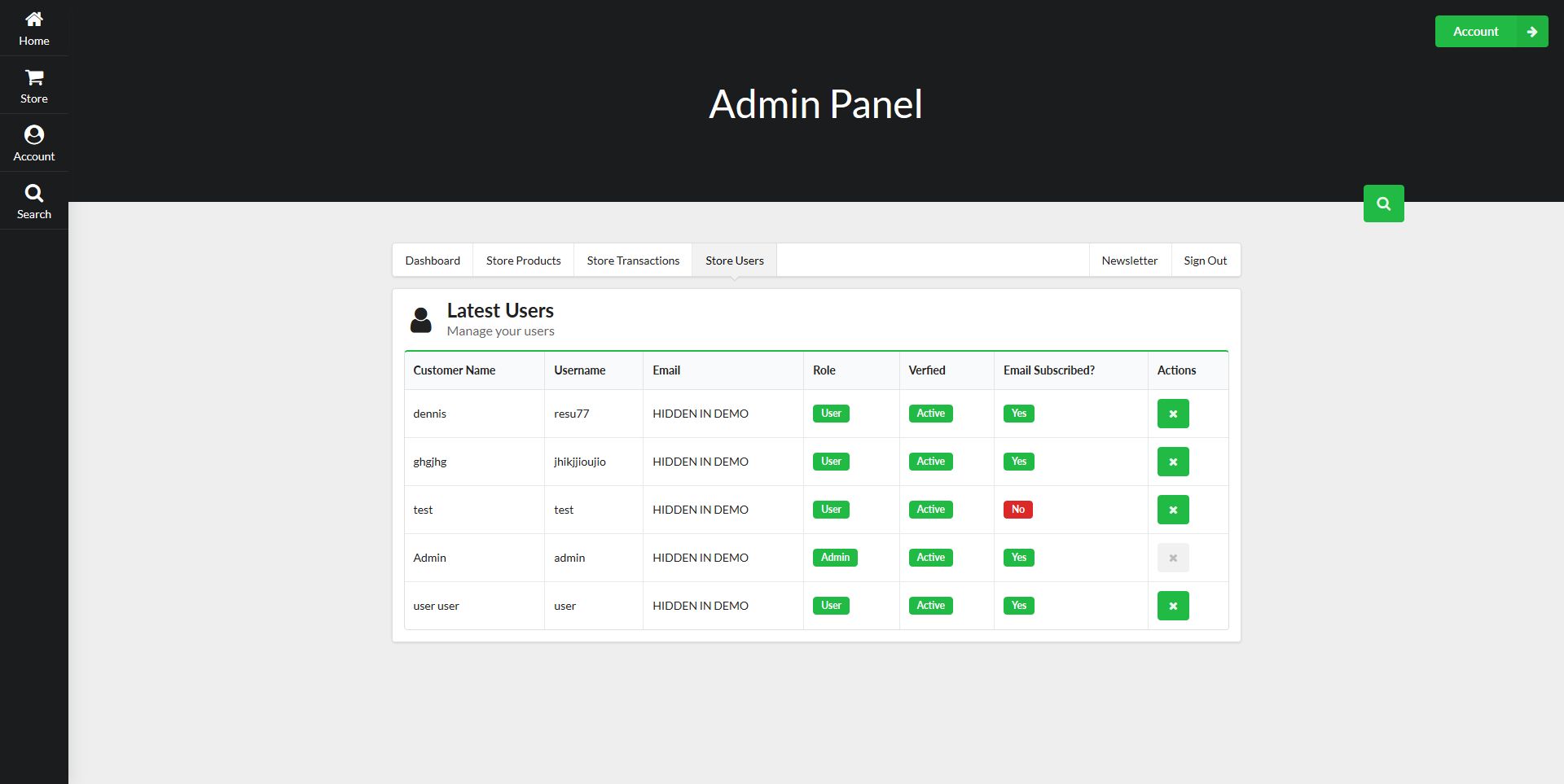Click username admin in table
Screen dimensions: 1564x784
(569, 558)
